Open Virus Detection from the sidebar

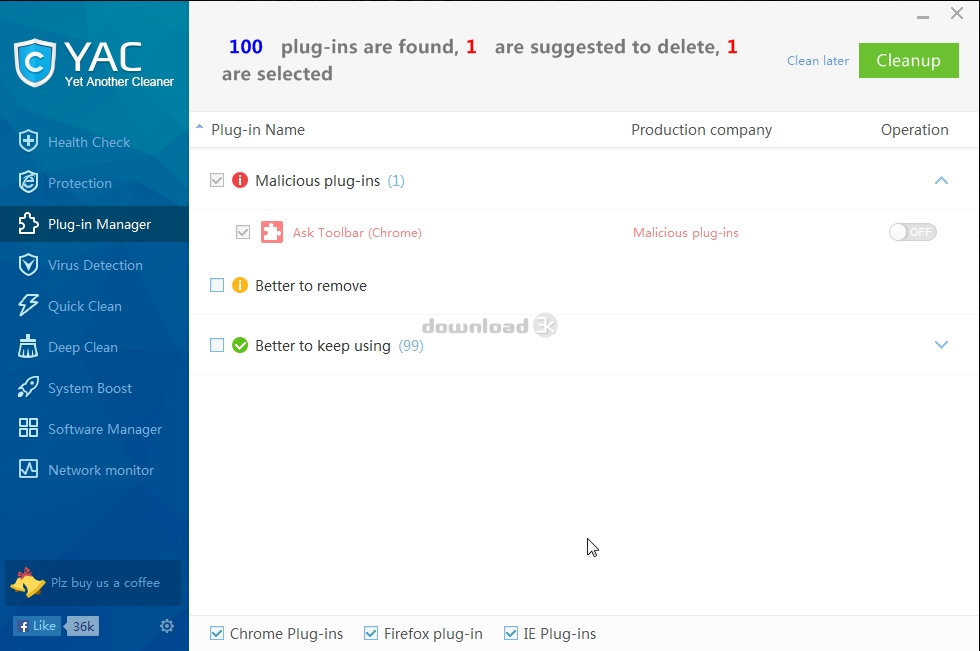[x=94, y=265]
